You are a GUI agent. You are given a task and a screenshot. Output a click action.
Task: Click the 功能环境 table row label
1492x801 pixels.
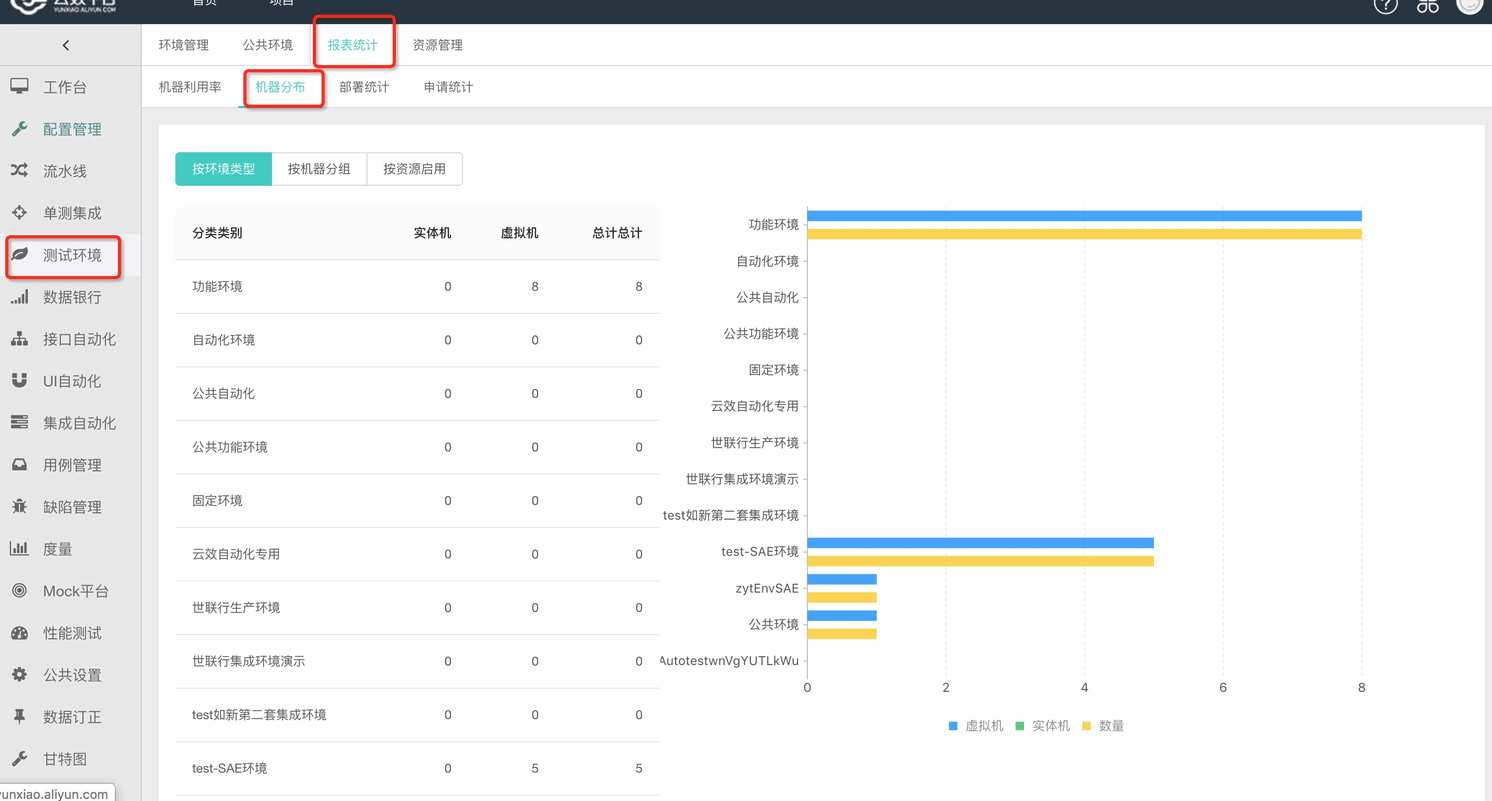coord(217,287)
